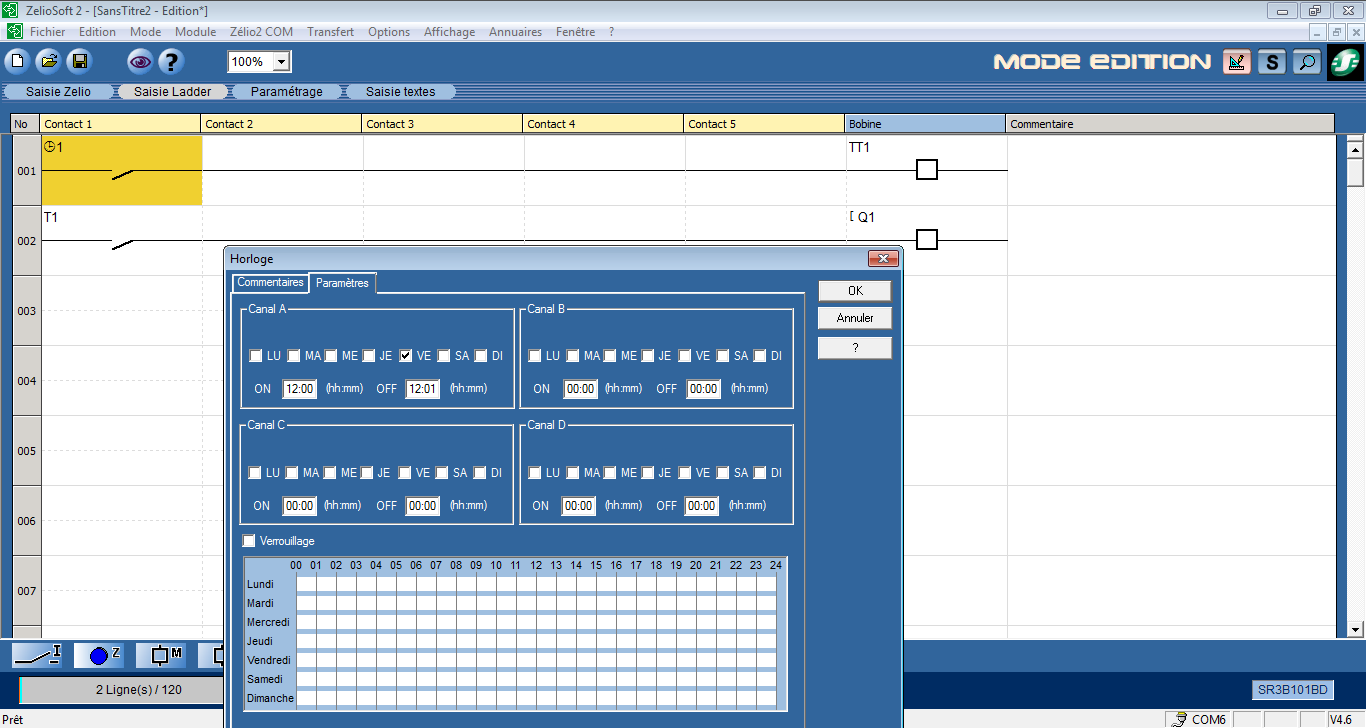Switch to simulation mode using the S button
1366x728 pixels.
(1271, 62)
